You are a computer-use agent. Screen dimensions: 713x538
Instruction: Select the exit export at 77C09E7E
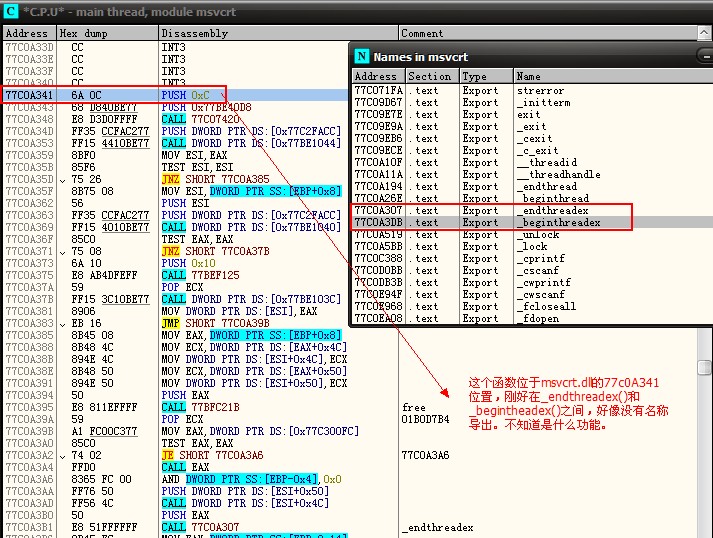pyautogui.click(x=532, y=115)
